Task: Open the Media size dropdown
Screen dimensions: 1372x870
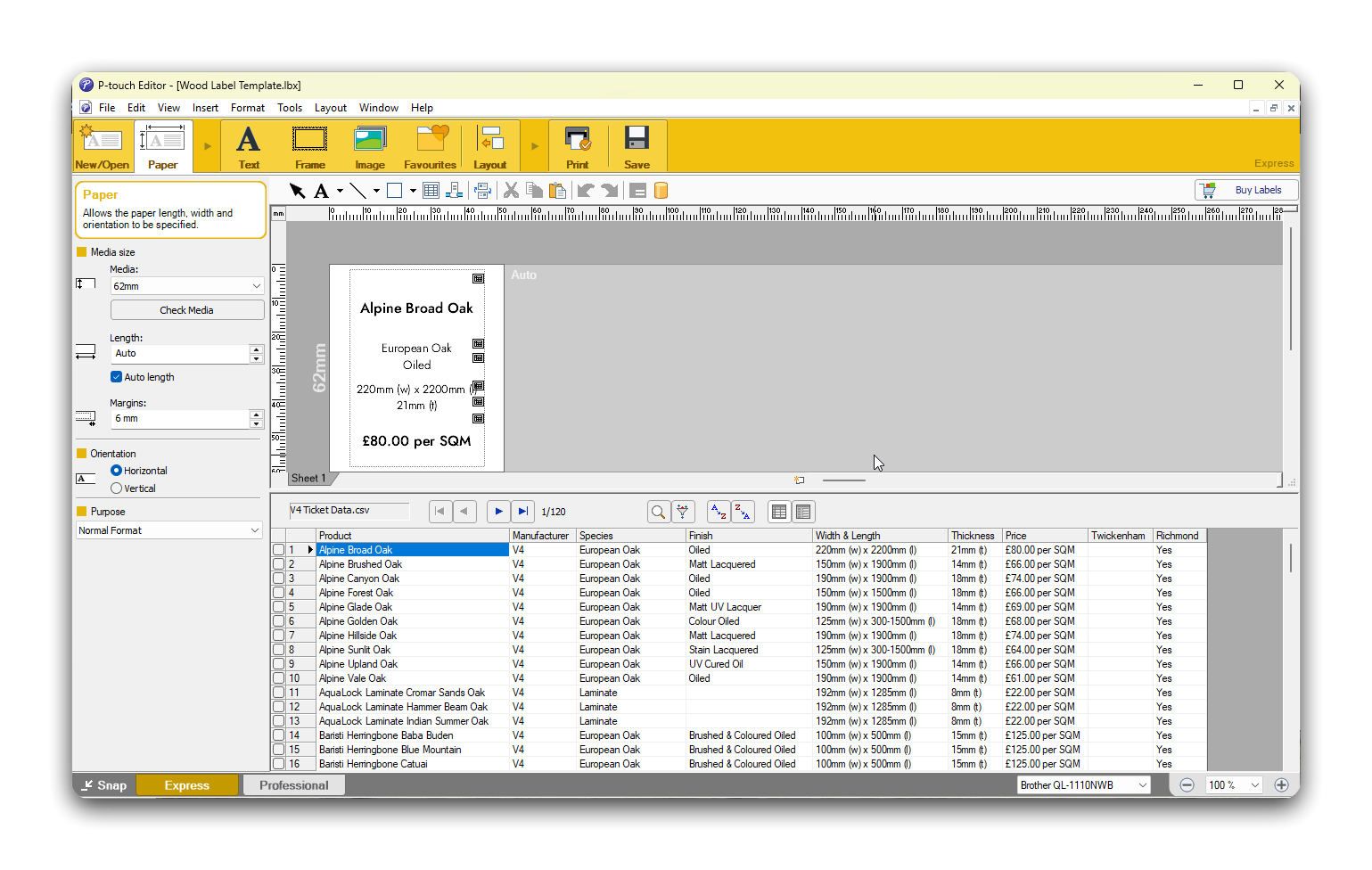Action: coord(186,286)
